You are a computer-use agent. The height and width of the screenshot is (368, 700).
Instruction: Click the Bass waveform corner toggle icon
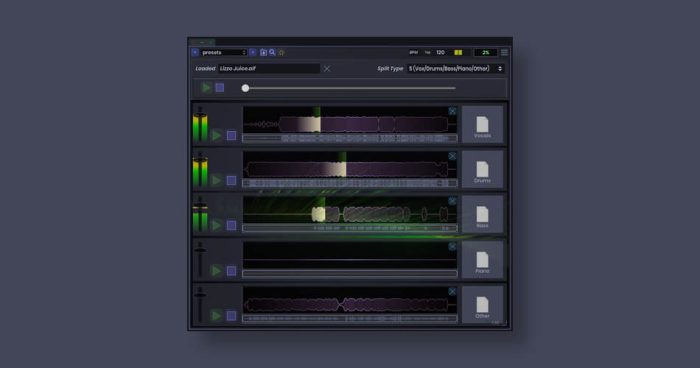tap(452, 201)
